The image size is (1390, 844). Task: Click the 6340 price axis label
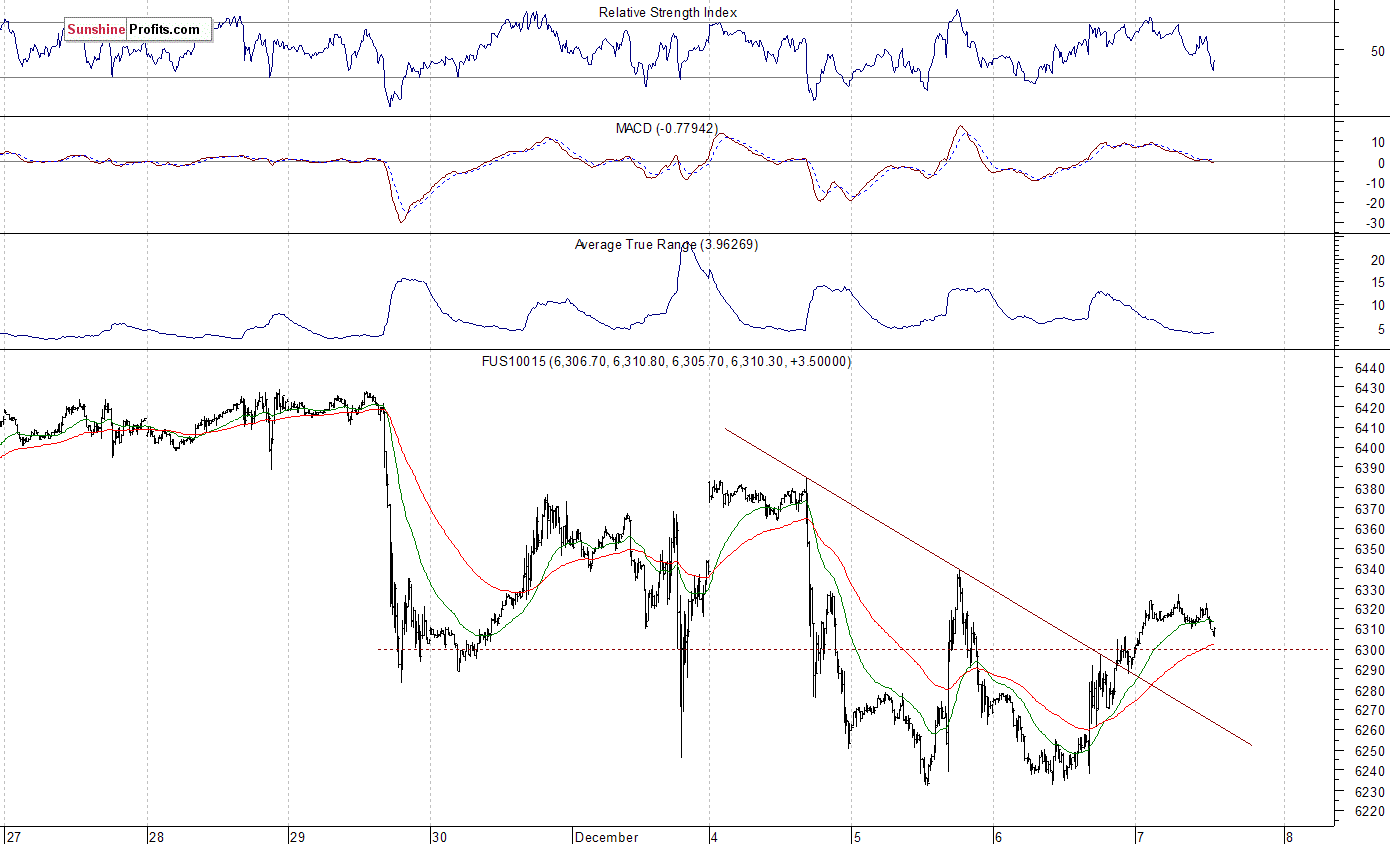1370,569
